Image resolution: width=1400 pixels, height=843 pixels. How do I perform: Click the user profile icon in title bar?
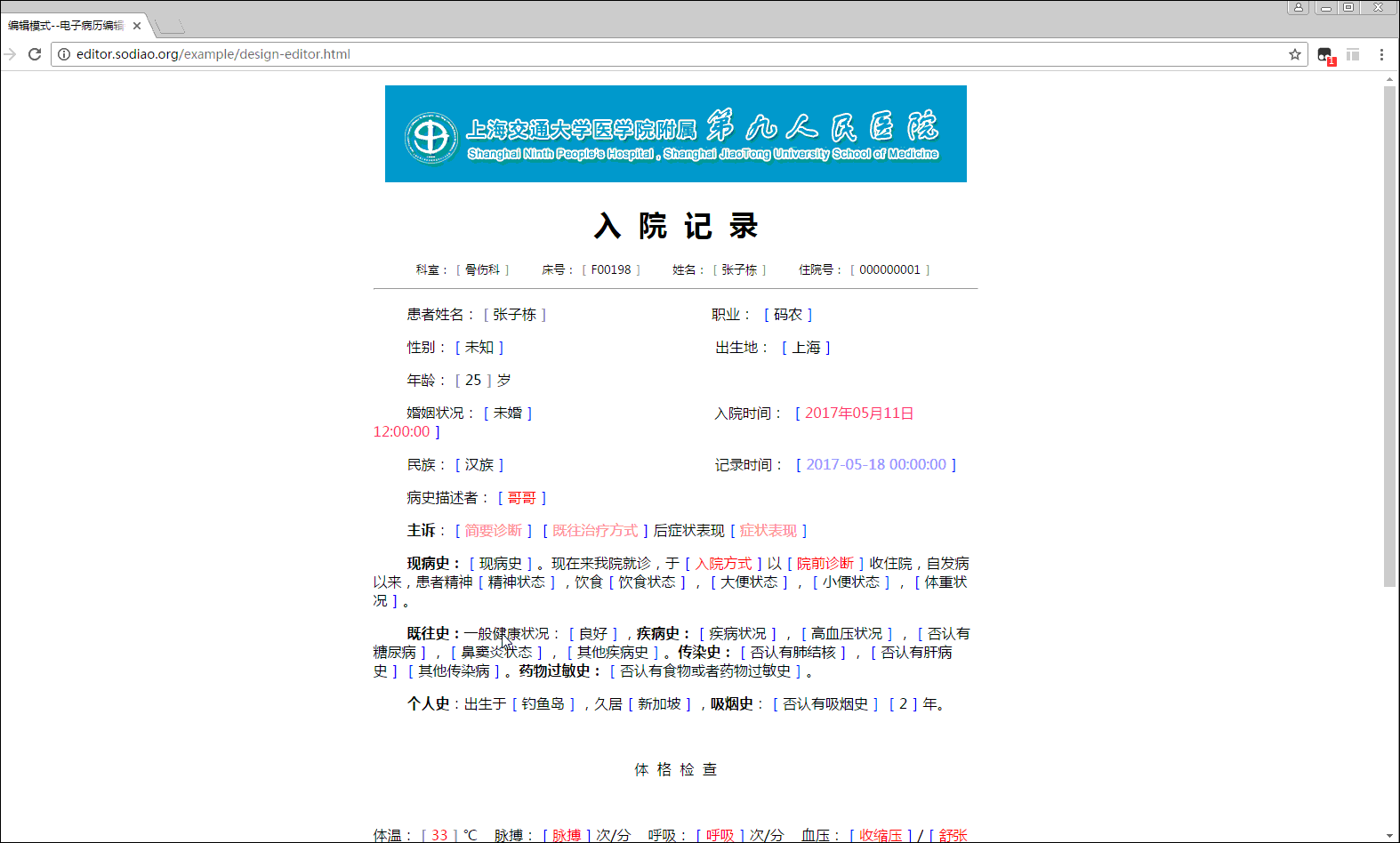1299,7
